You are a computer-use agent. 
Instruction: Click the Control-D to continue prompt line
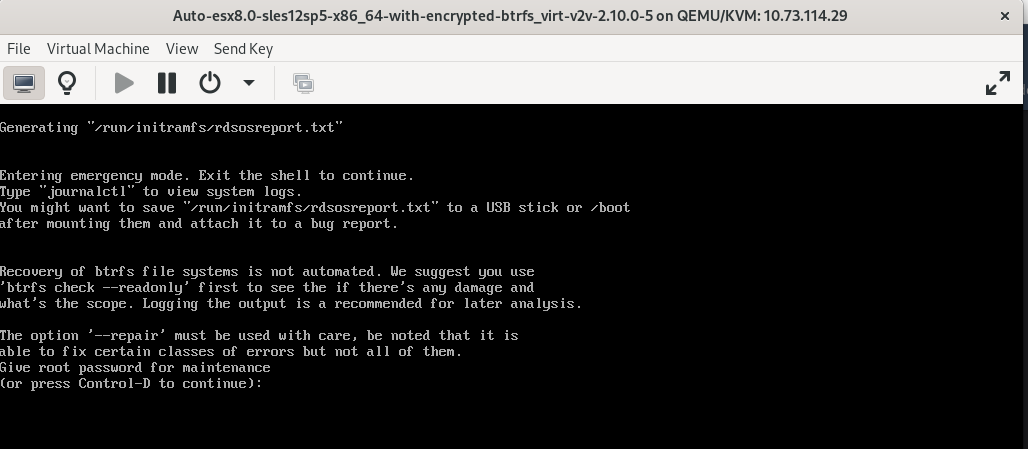point(131,384)
